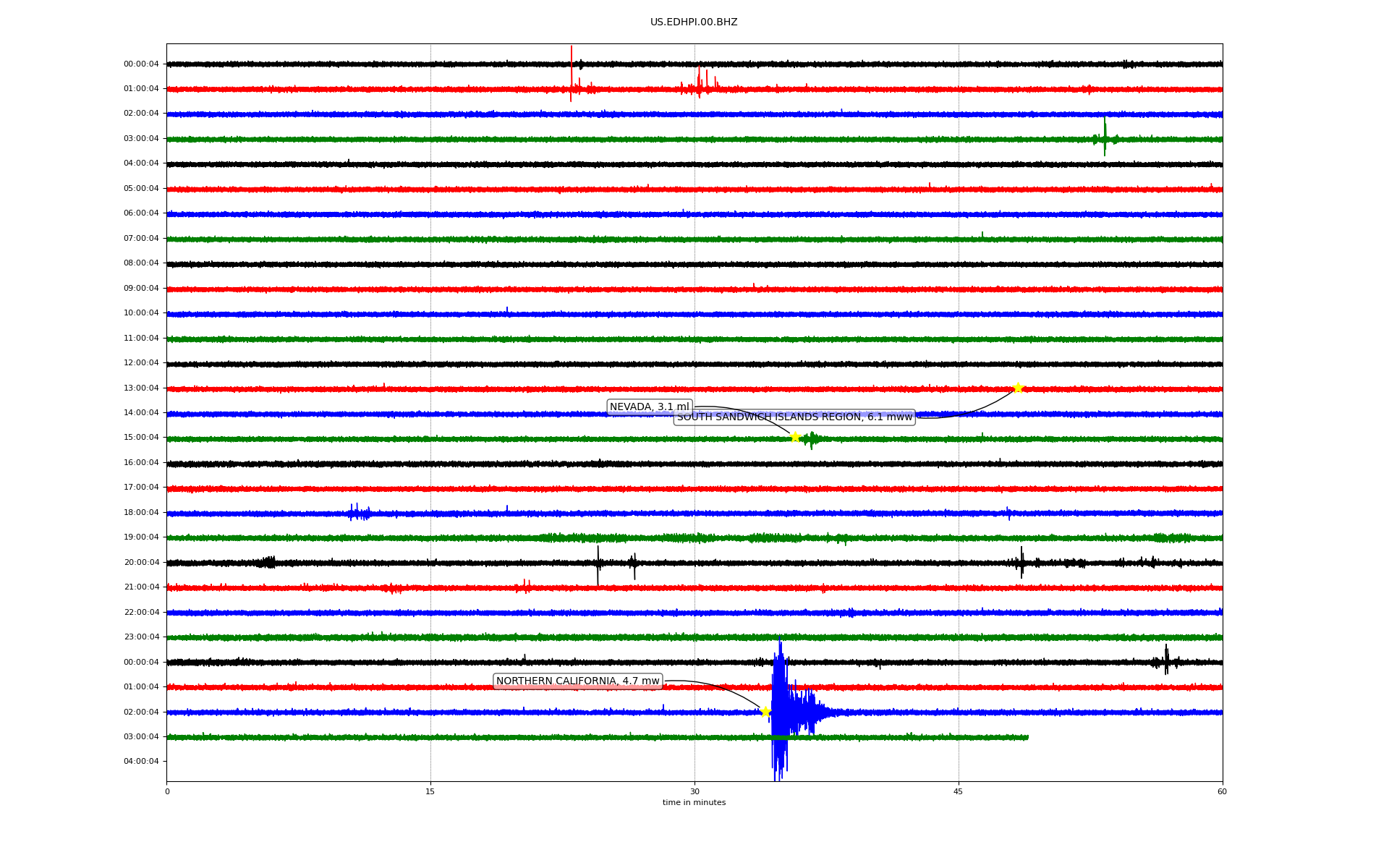Click the 14:00:04 time label
The image size is (1389, 868).
[x=141, y=413]
